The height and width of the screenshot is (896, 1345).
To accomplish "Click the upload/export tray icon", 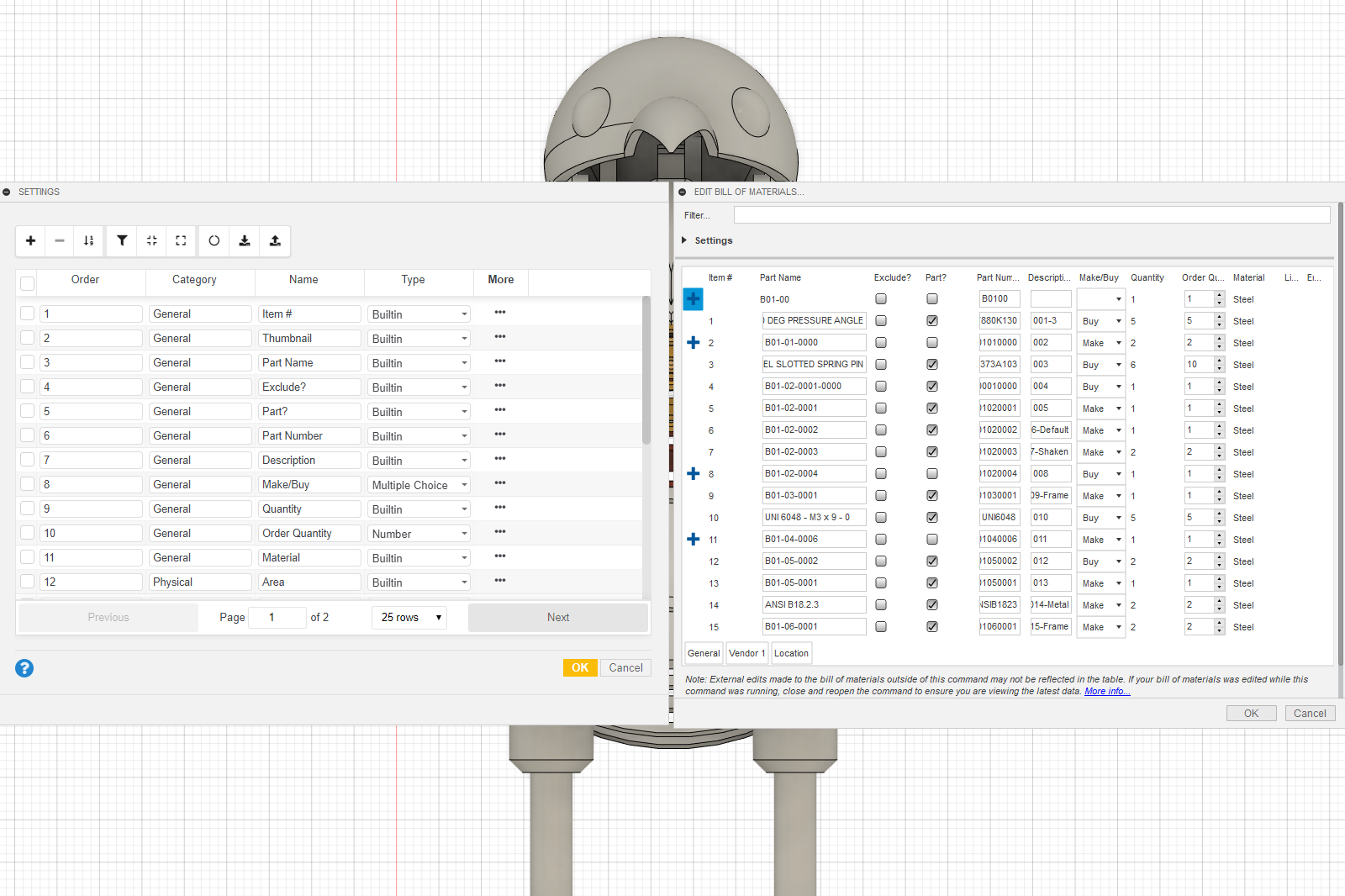I will (x=275, y=240).
